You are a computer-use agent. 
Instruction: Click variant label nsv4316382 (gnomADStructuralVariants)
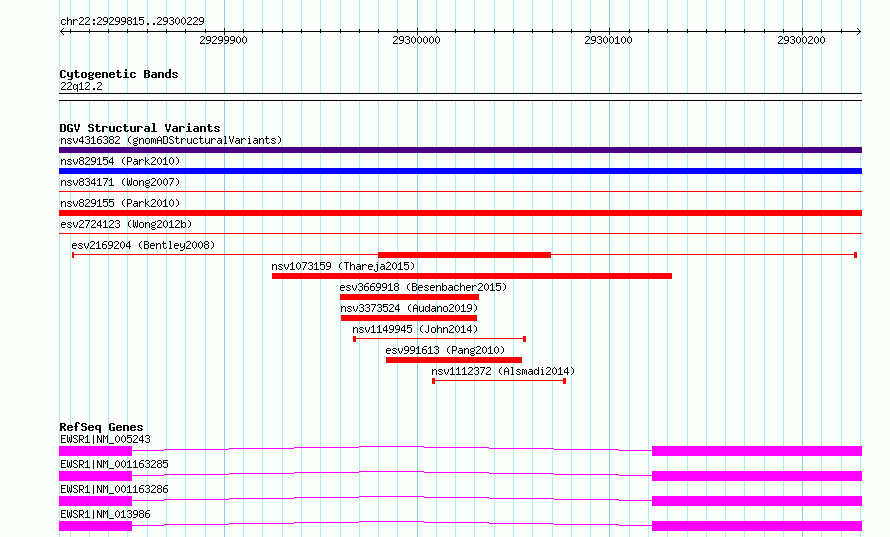click(171, 140)
